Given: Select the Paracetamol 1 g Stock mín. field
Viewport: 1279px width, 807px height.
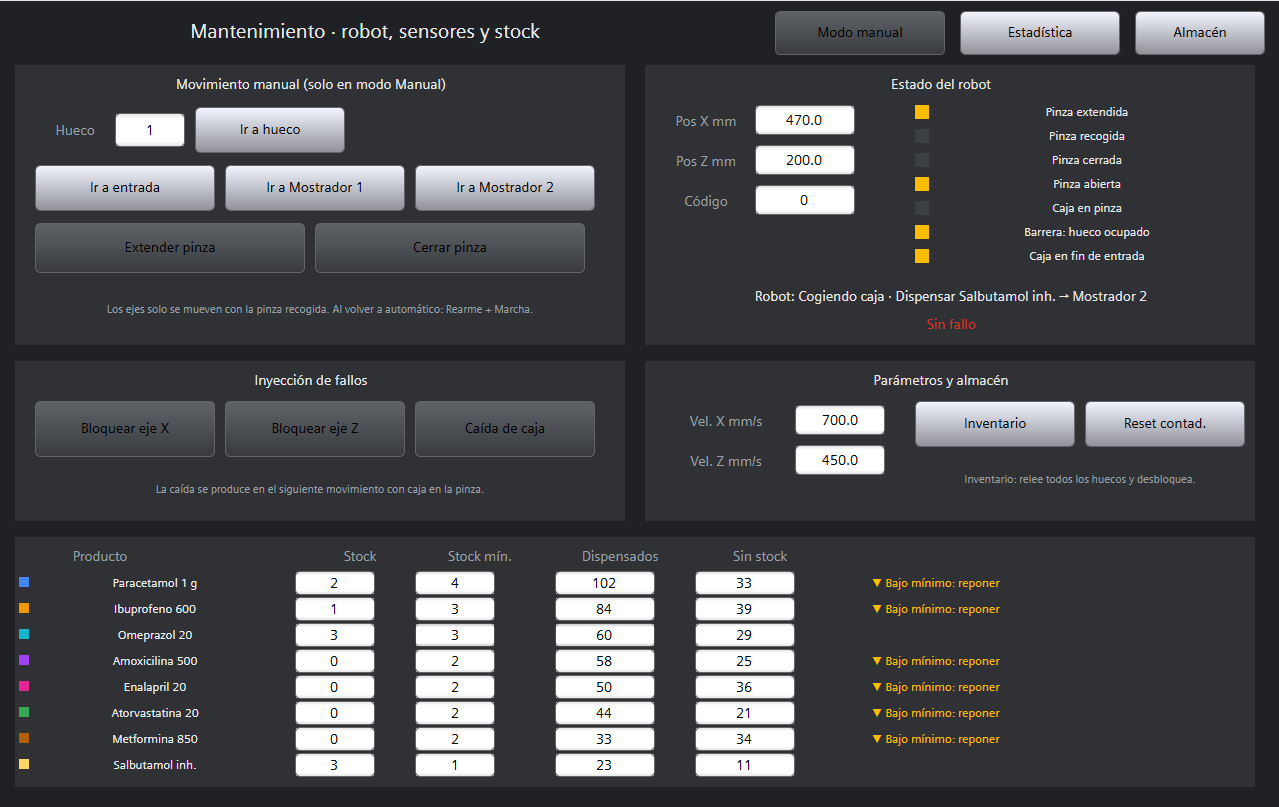Looking at the screenshot, I should 455,583.
